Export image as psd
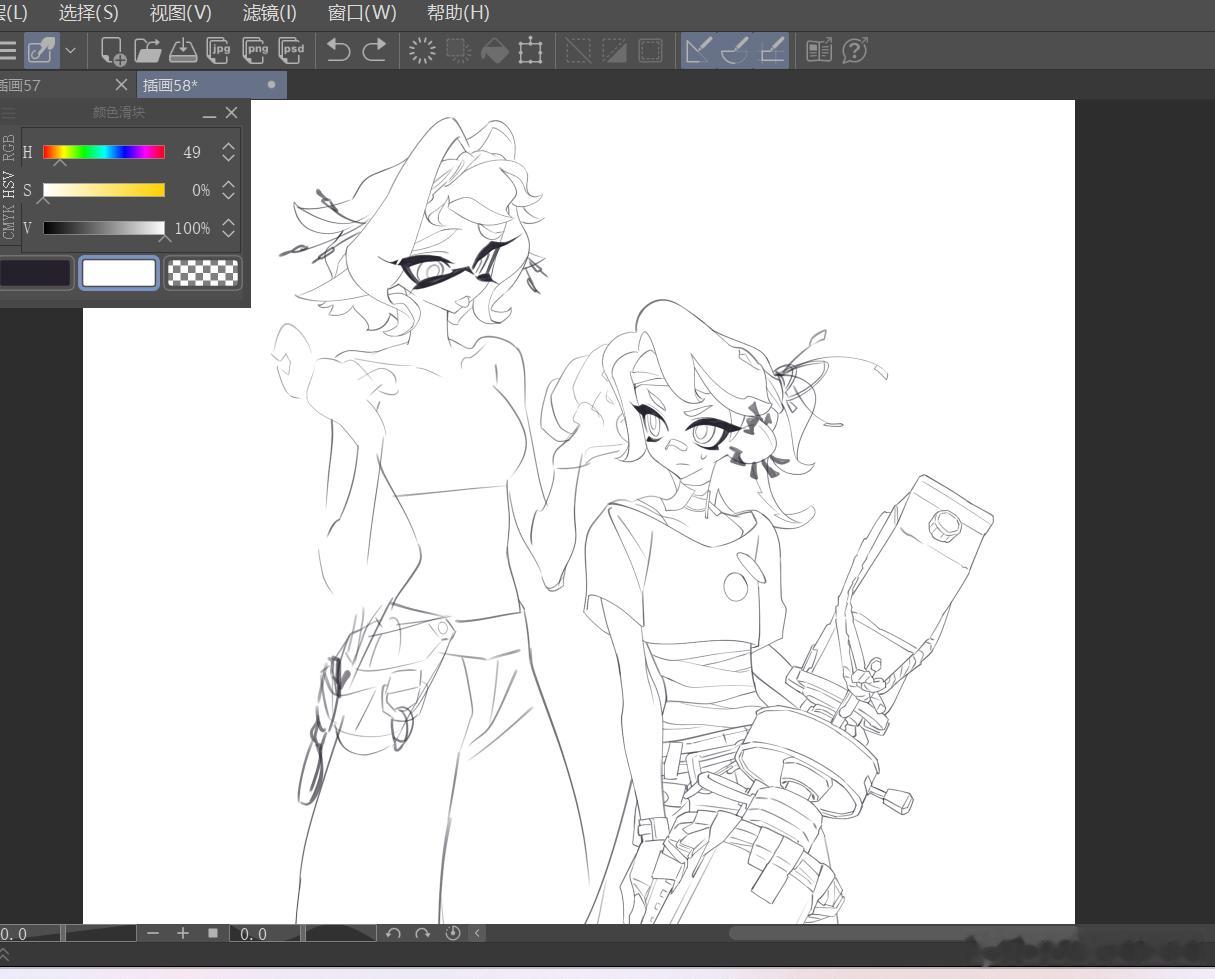Screen dimensions: 1215x979 [x=292, y=50]
